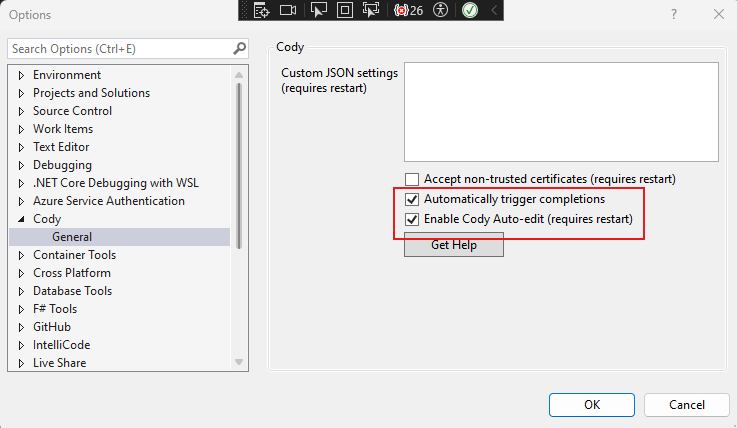Viewport: 737px width, 428px height.
Task: Expand the Environment tree node
Action: point(21,75)
